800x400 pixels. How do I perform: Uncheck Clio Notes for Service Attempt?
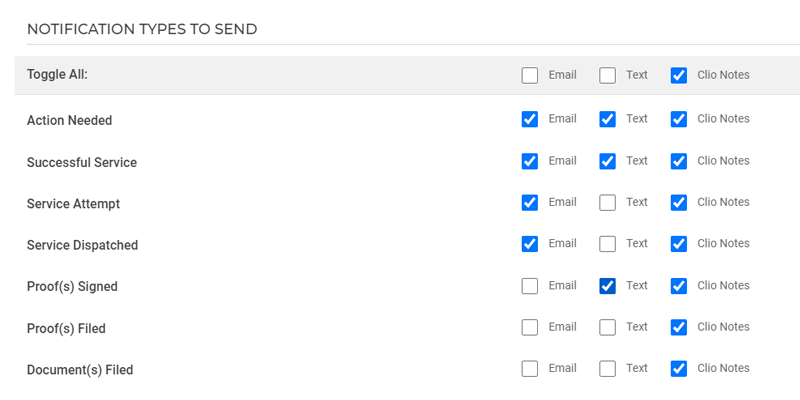coord(679,202)
